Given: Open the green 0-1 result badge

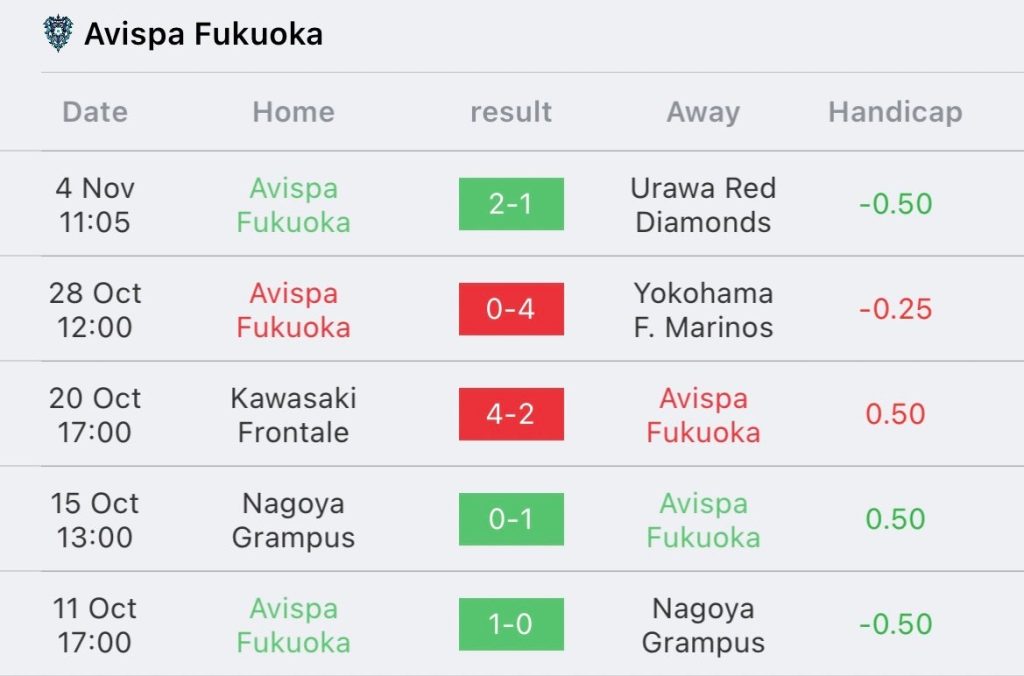Looking at the screenshot, I should point(511,519).
